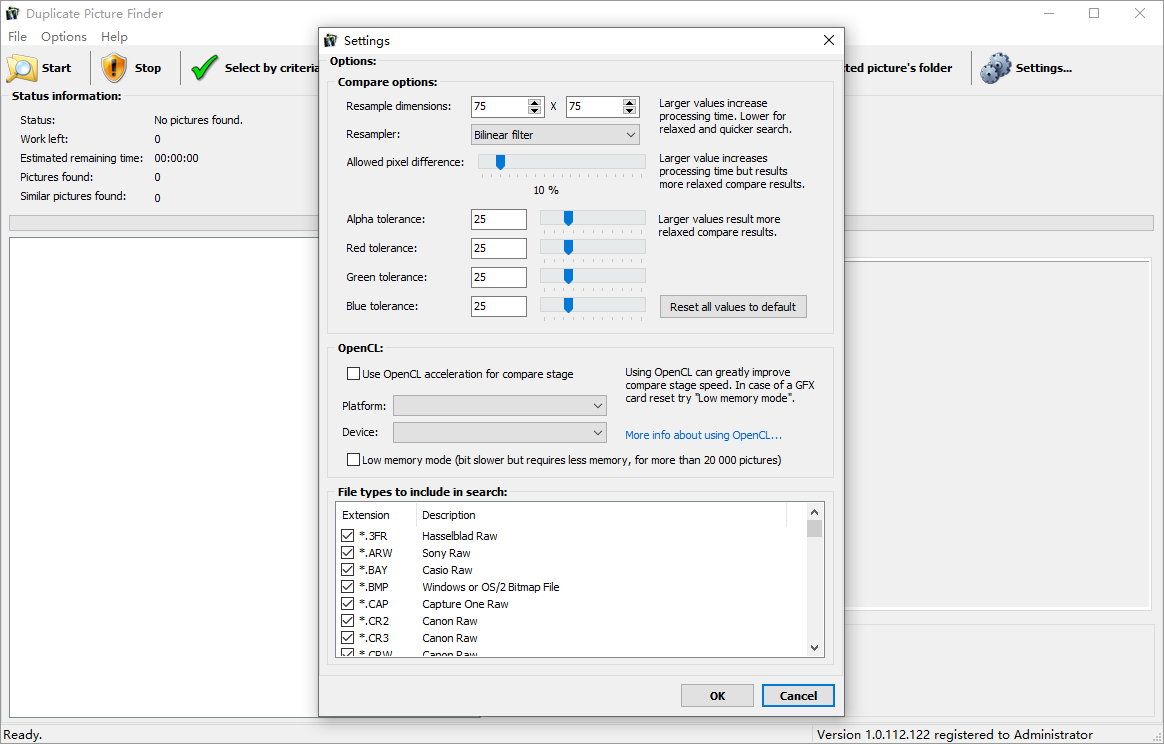Click the Duplicate Picture Finder title bar icon
The width and height of the screenshot is (1164, 744).
(x=13, y=13)
